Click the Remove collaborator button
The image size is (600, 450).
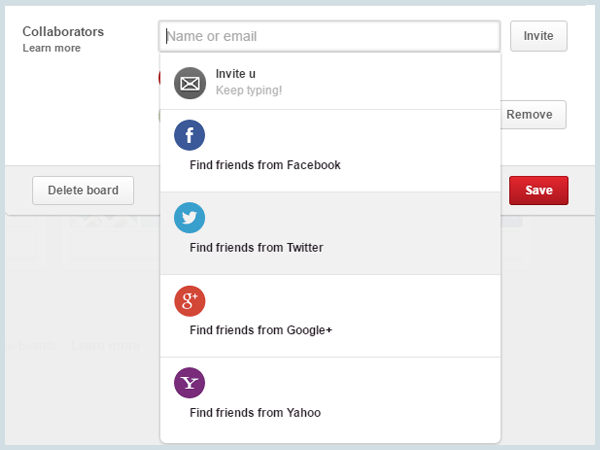tap(533, 114)
